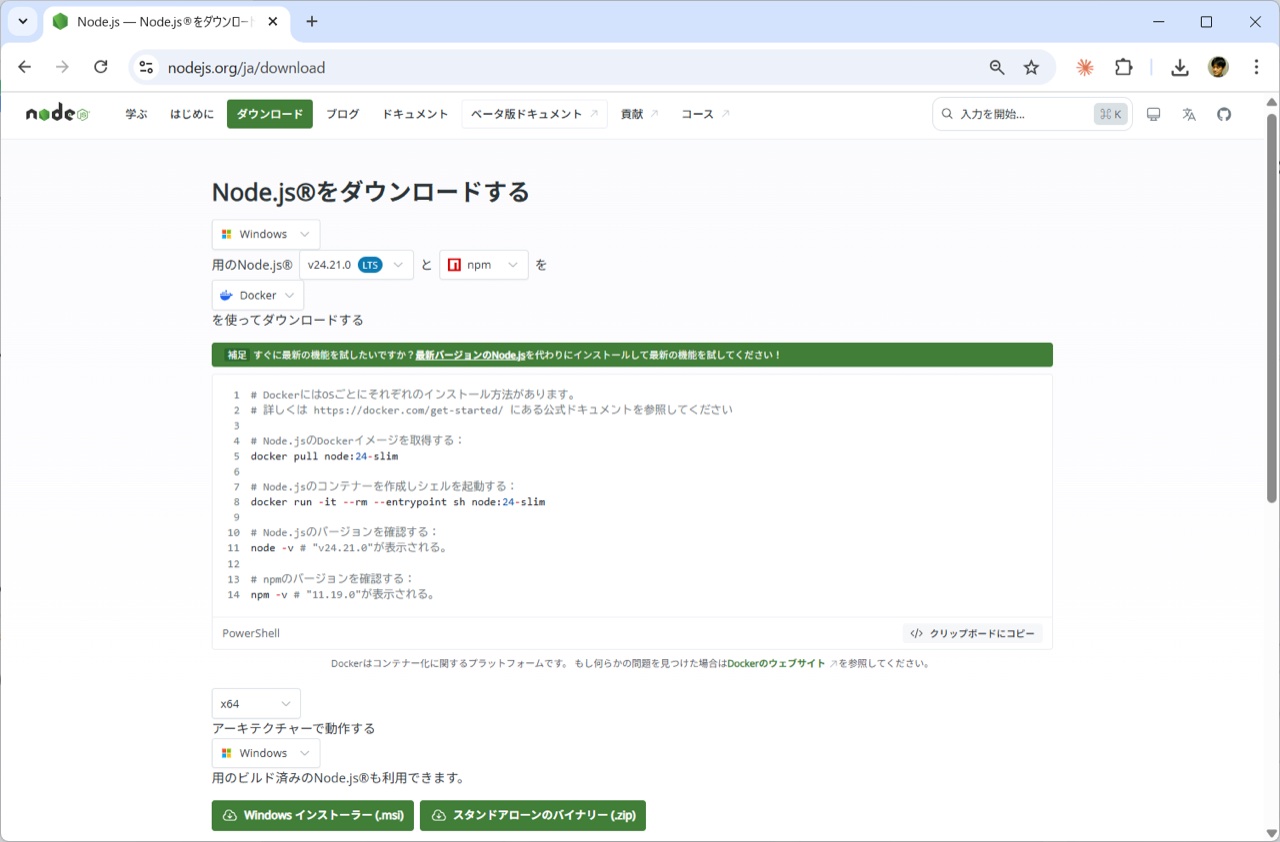This screenshot has width=1280, height=842.
Task: Click the address bar URL nodejs.org/ja/download
Action: tap(246, 68)
